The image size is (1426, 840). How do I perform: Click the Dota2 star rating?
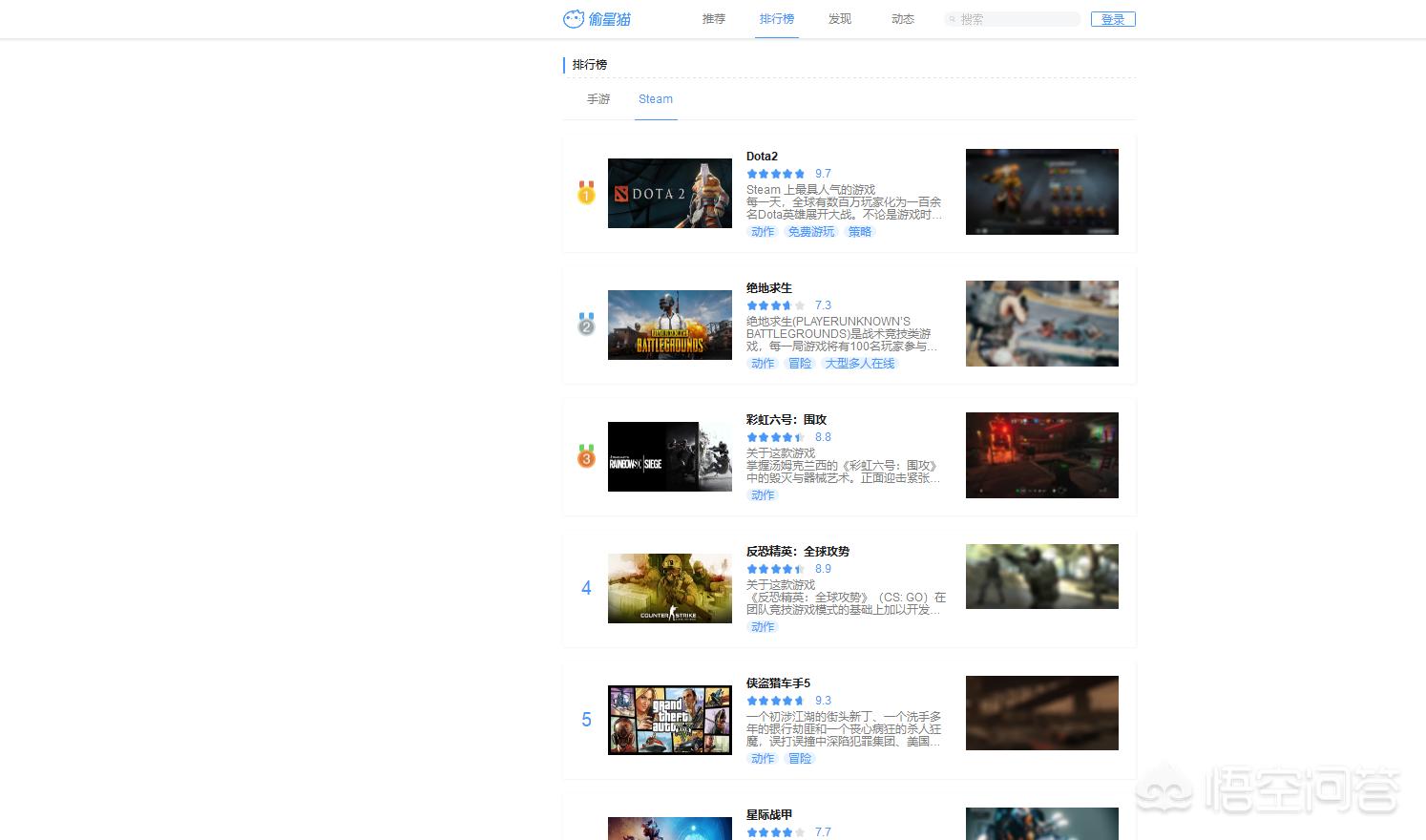tap(775, 174)
